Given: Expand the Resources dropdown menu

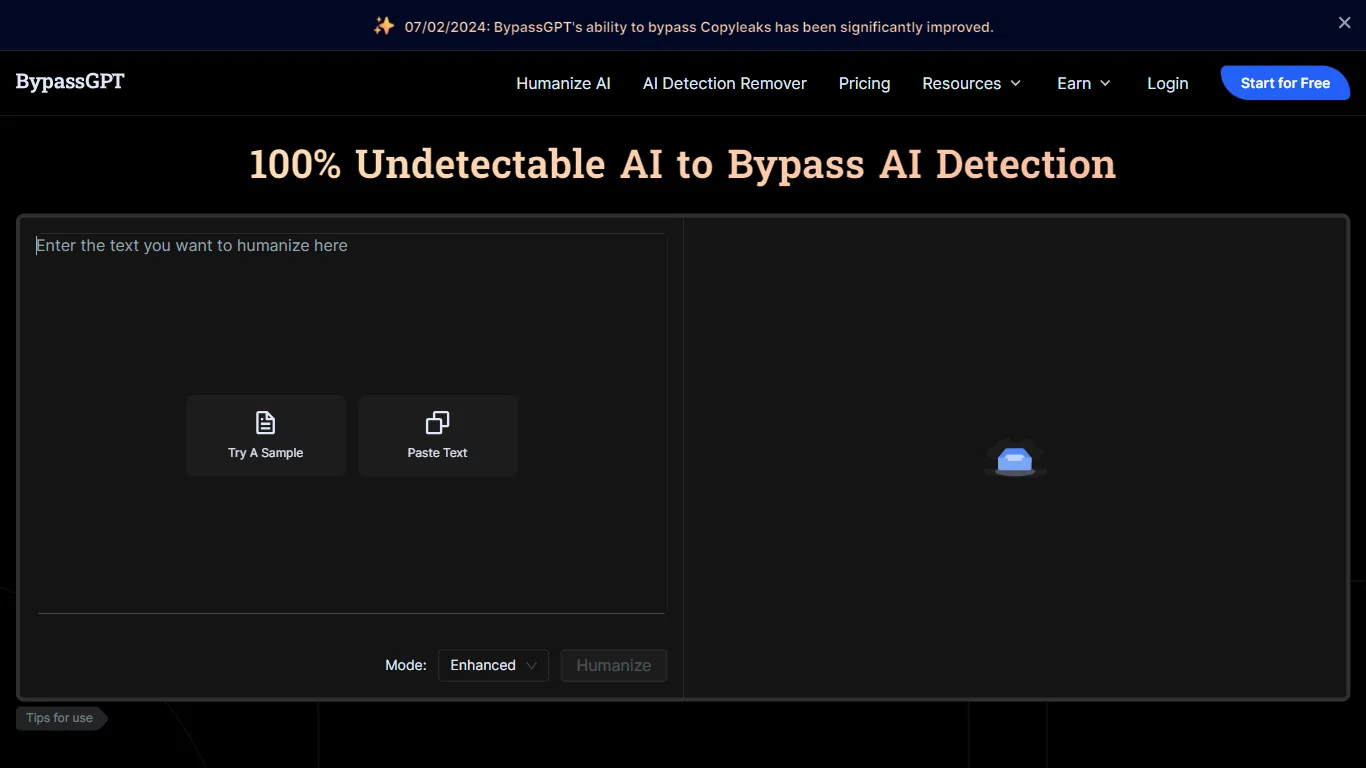Looking at the screenshot, I should pyautogui.click(x=971, y=83).
